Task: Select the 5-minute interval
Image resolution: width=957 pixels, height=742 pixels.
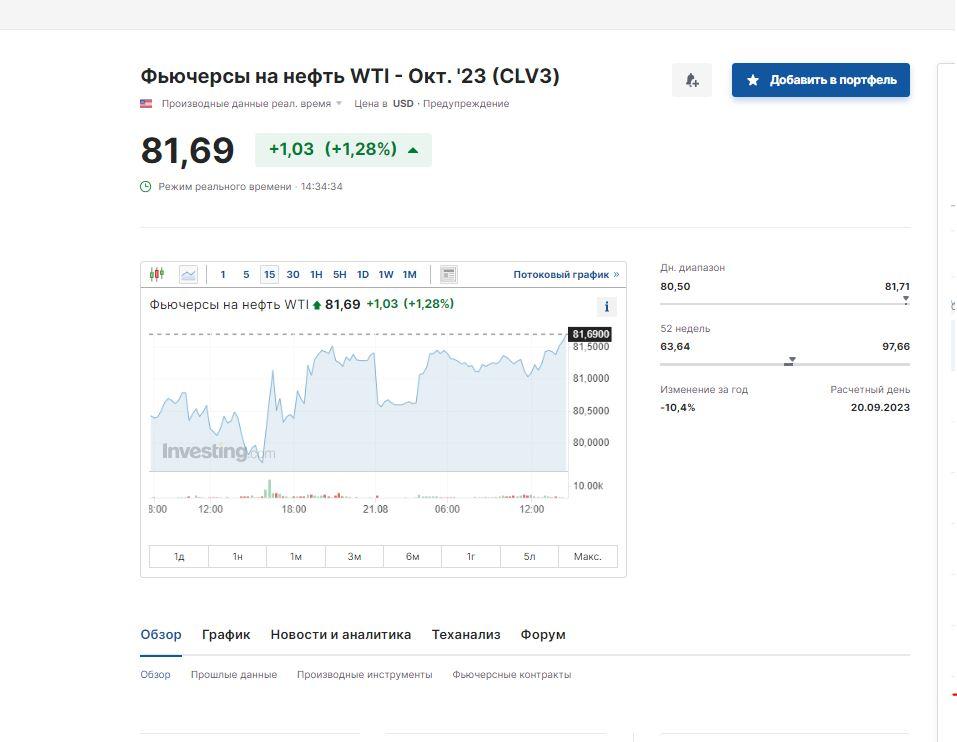Action: (246, 275)
